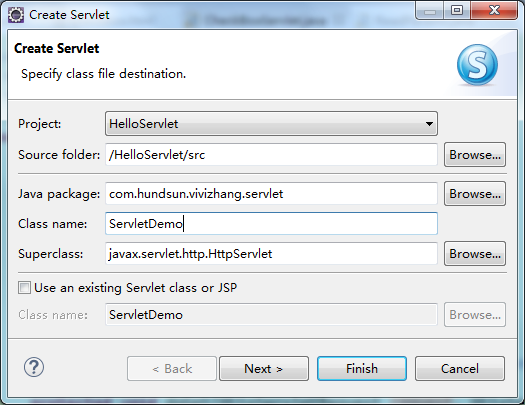Image resolution: width=525 pixels, height=405 pixels.
Task: Close the dialog with the X button
Action: (494, 11)
